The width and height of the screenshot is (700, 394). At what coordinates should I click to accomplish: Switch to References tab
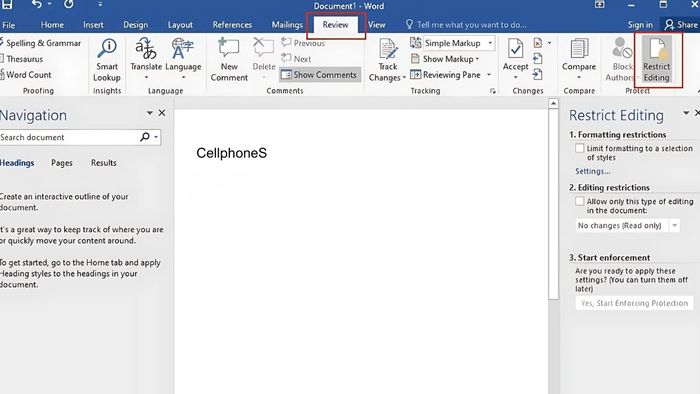click(x=232, y=25)
